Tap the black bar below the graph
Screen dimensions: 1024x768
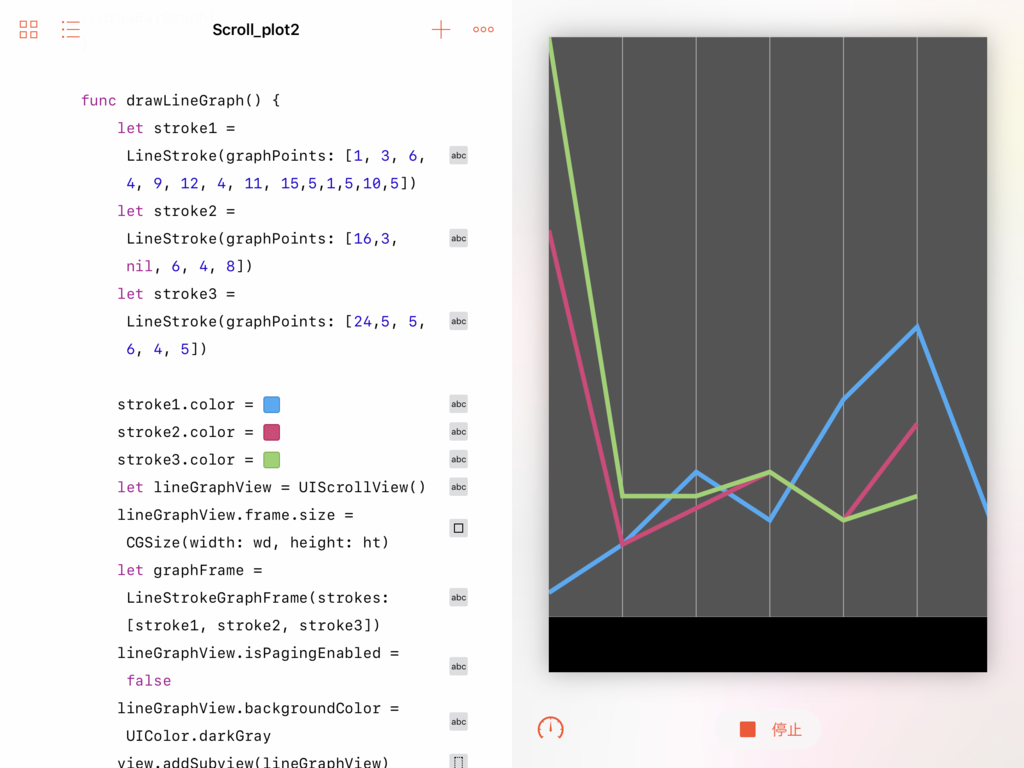[x=767, y=645]
